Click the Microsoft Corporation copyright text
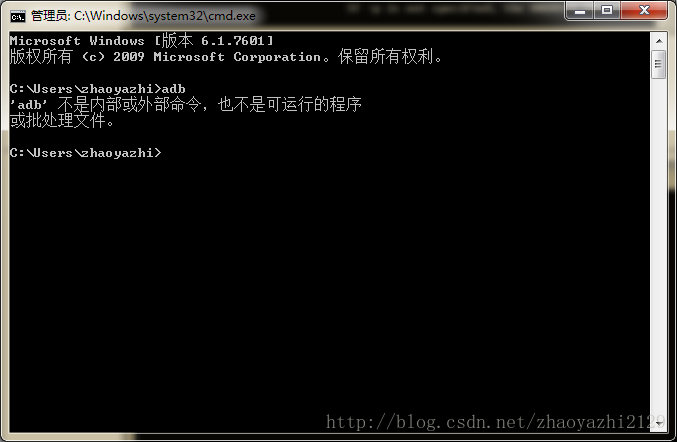Image resolution: width=677 pixels, height=442 pixels. coord(237,57)
